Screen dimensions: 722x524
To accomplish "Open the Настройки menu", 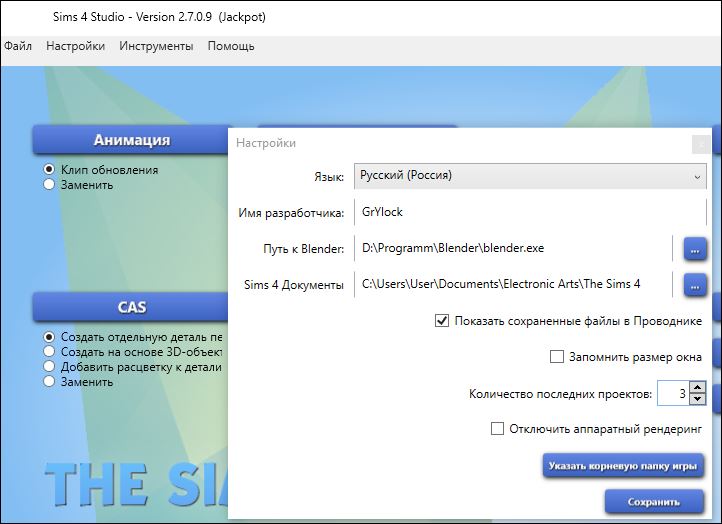I will 76,46.
